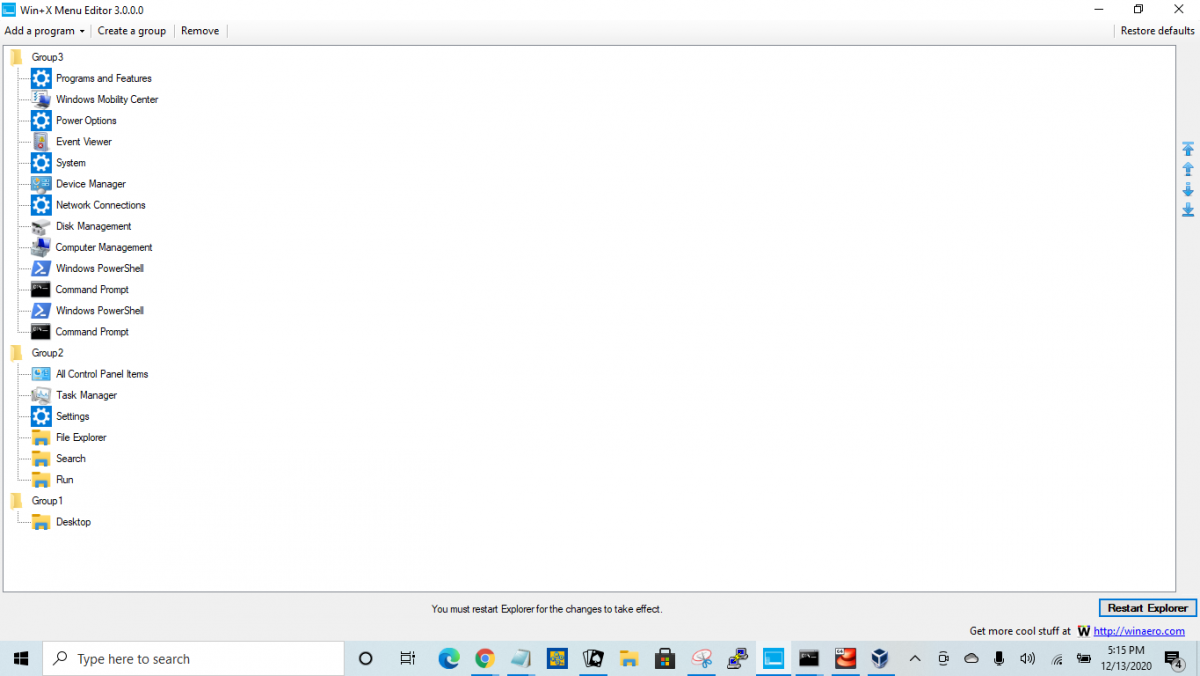
Task: Select the Network Connections gear icon
Action: [x=41, y=205]
